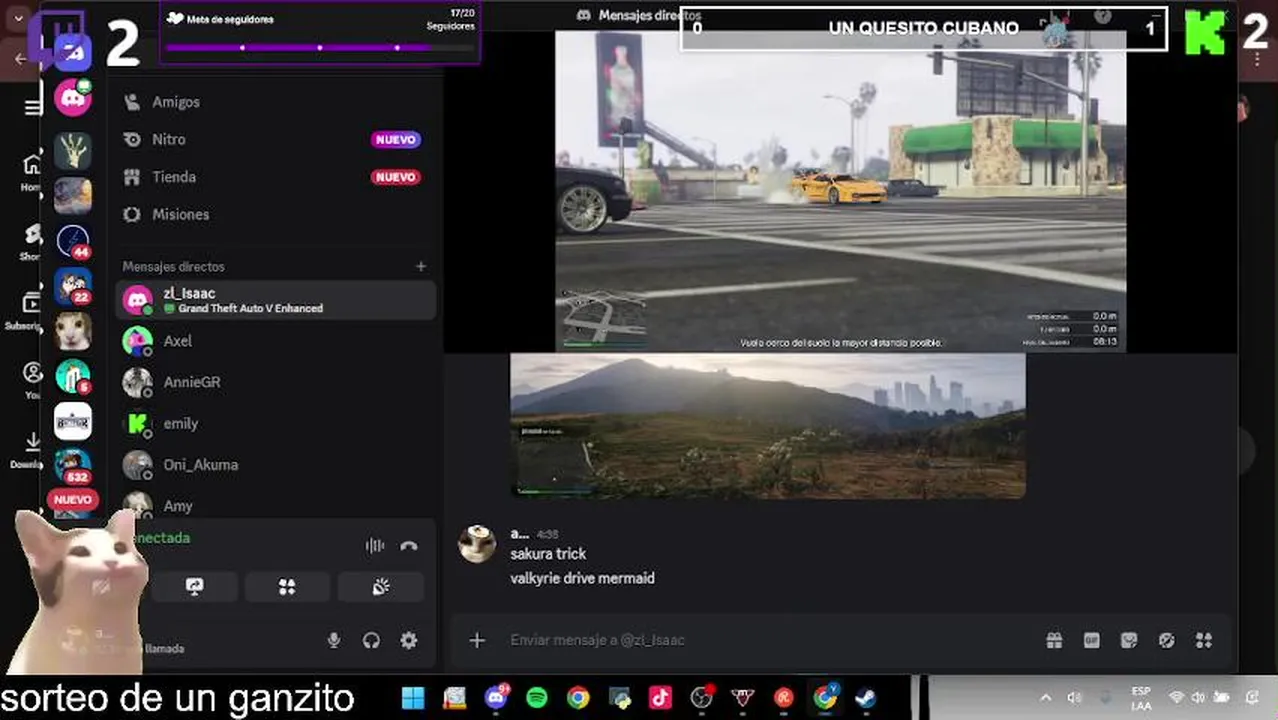Open the cat avatar server icon
The width and height of the screenshot is (1278, 720).
(73, 332)
